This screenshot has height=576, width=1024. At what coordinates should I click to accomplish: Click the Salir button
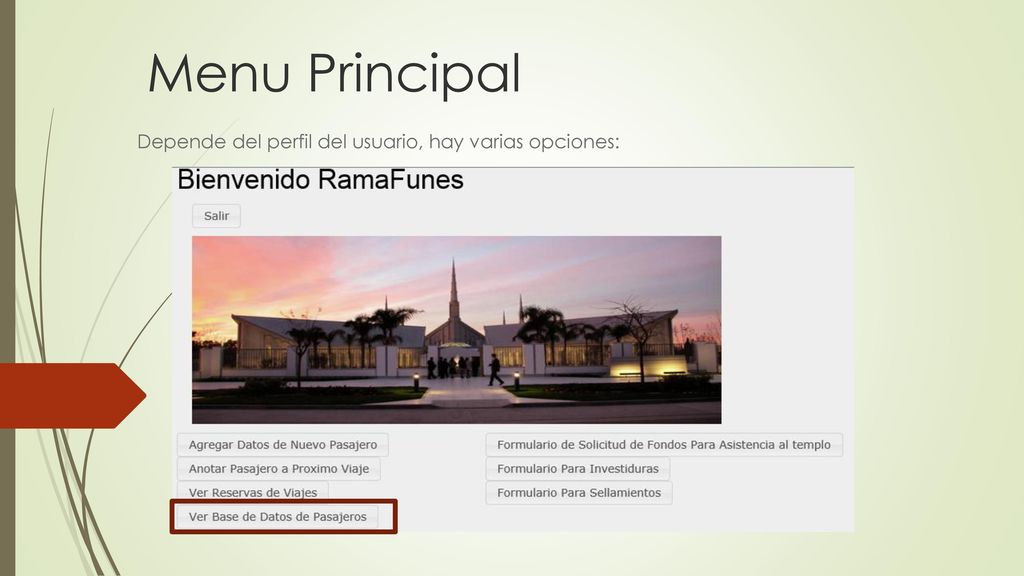216,216
